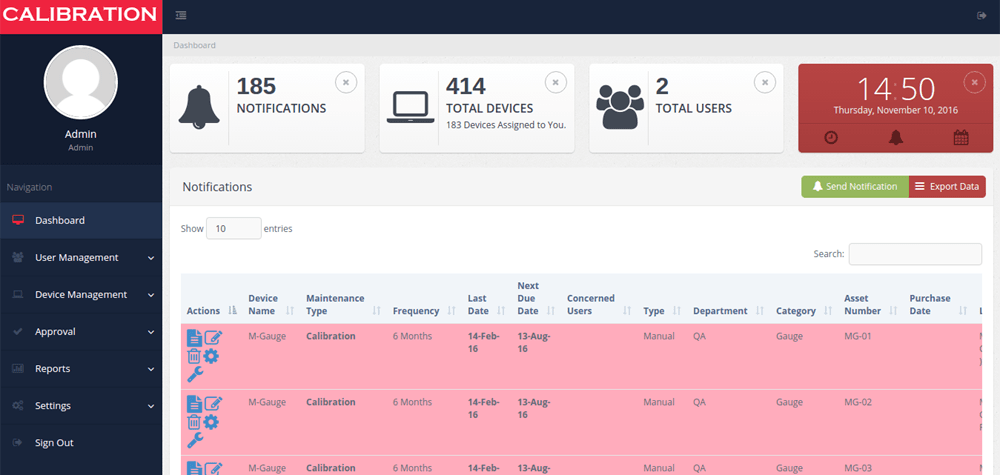This screenshot has width=1000, height=475.
Task: Close the Total Users card
Action: (x=765, y=82)
